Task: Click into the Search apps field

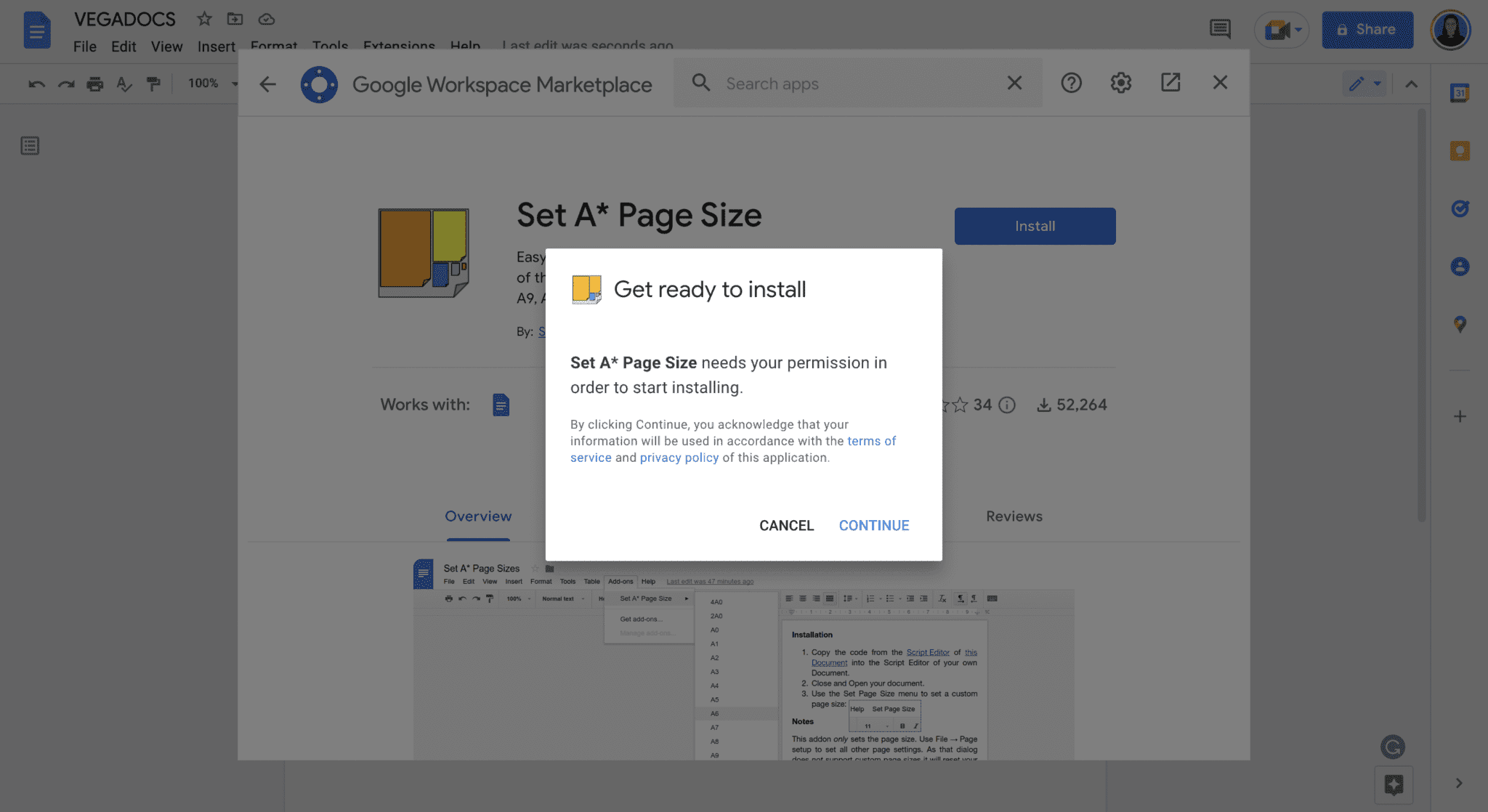Action: [x=857, y=84]
